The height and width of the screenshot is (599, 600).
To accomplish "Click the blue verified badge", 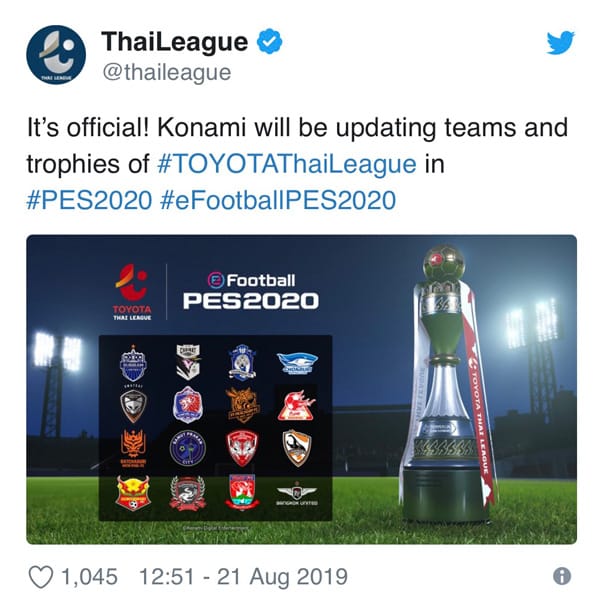I will coord(269,41).
